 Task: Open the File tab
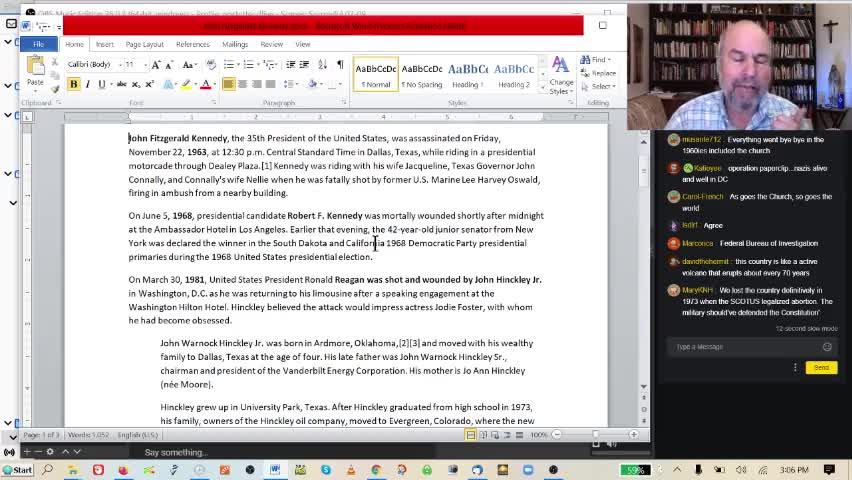tap(39, 44)
